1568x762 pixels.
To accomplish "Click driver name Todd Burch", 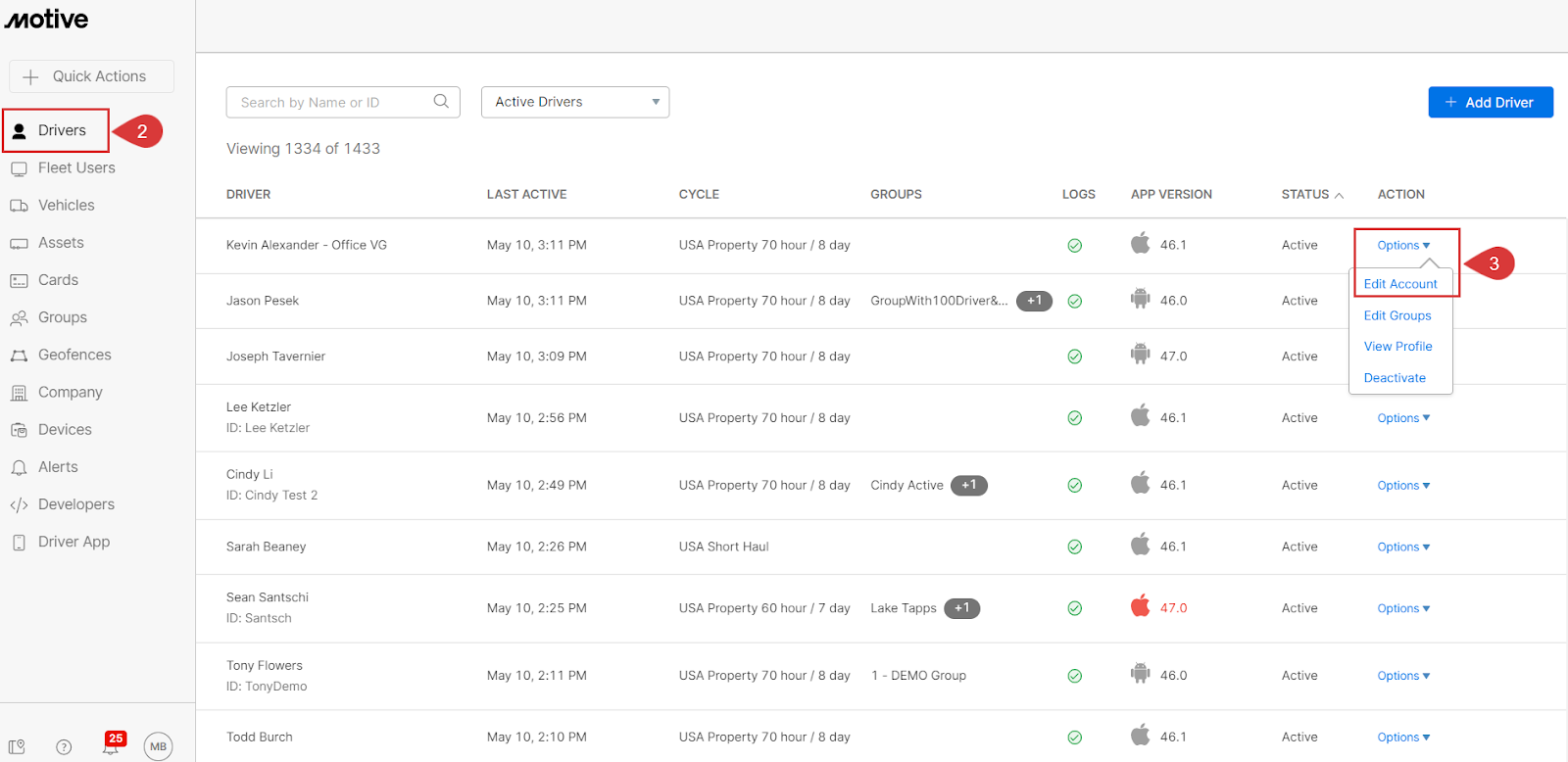I will point(259,738).
